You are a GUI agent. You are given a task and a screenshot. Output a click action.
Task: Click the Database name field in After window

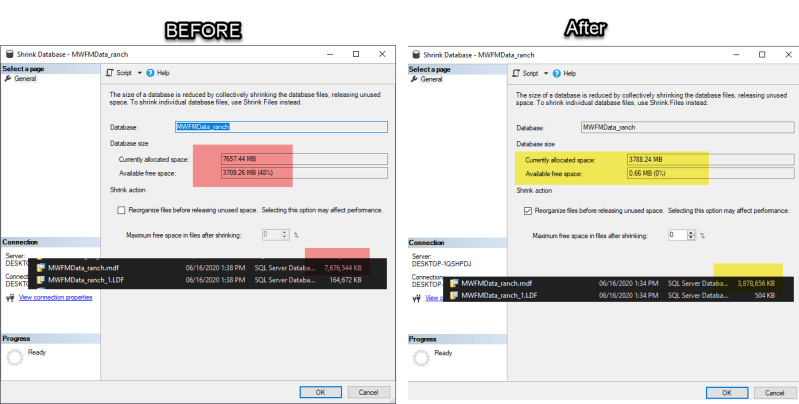coord(688,127)
